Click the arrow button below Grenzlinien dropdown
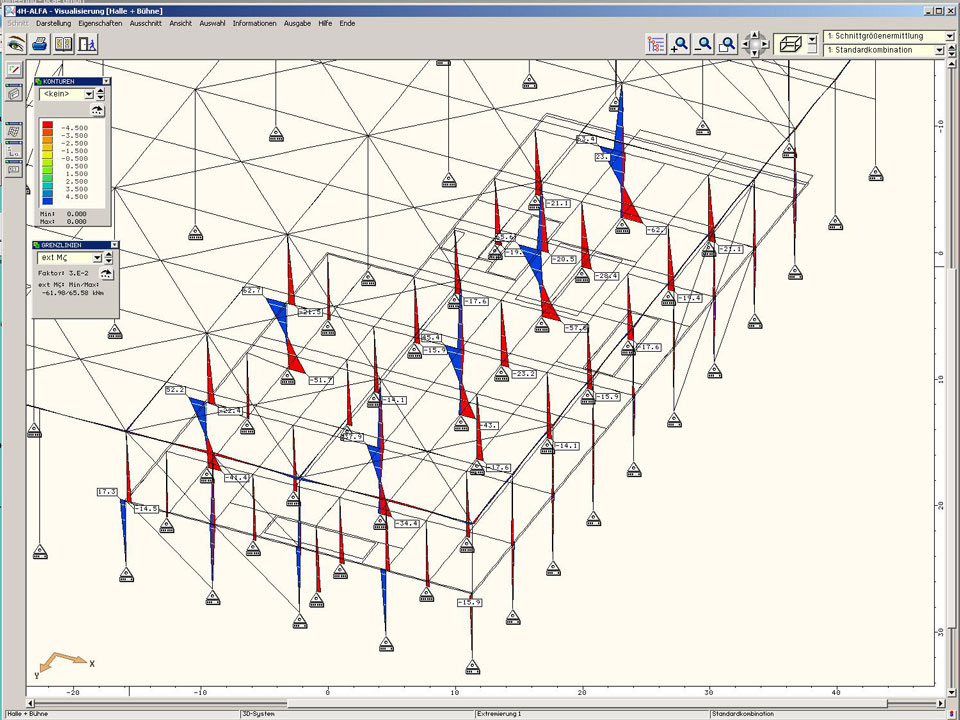Image resolution: width=960 pixels, height=720 pixels. tap(107, 272)
